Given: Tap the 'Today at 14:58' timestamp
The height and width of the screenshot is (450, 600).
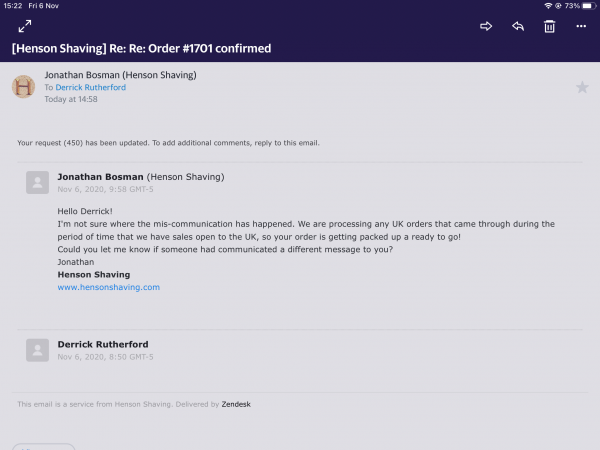Looking at the screenshot, I should click(x=71, y=99).
